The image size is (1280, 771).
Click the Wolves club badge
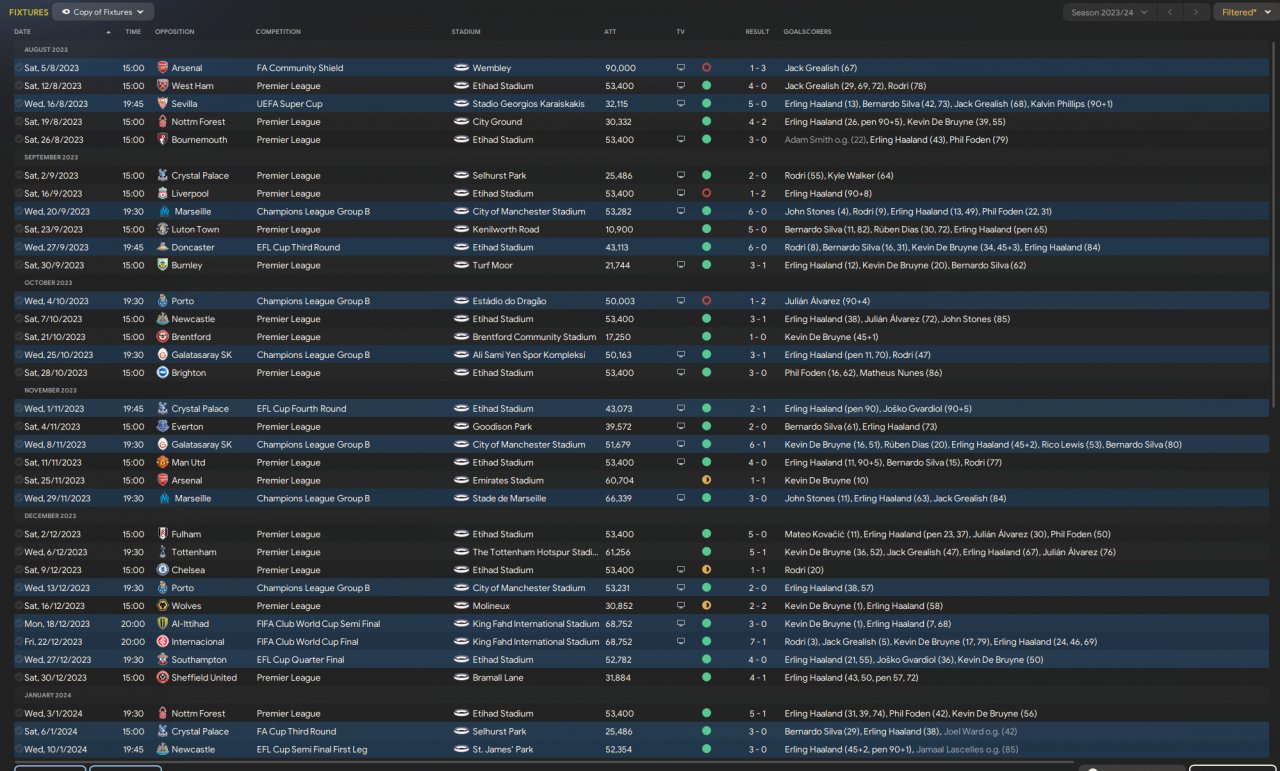163,606
